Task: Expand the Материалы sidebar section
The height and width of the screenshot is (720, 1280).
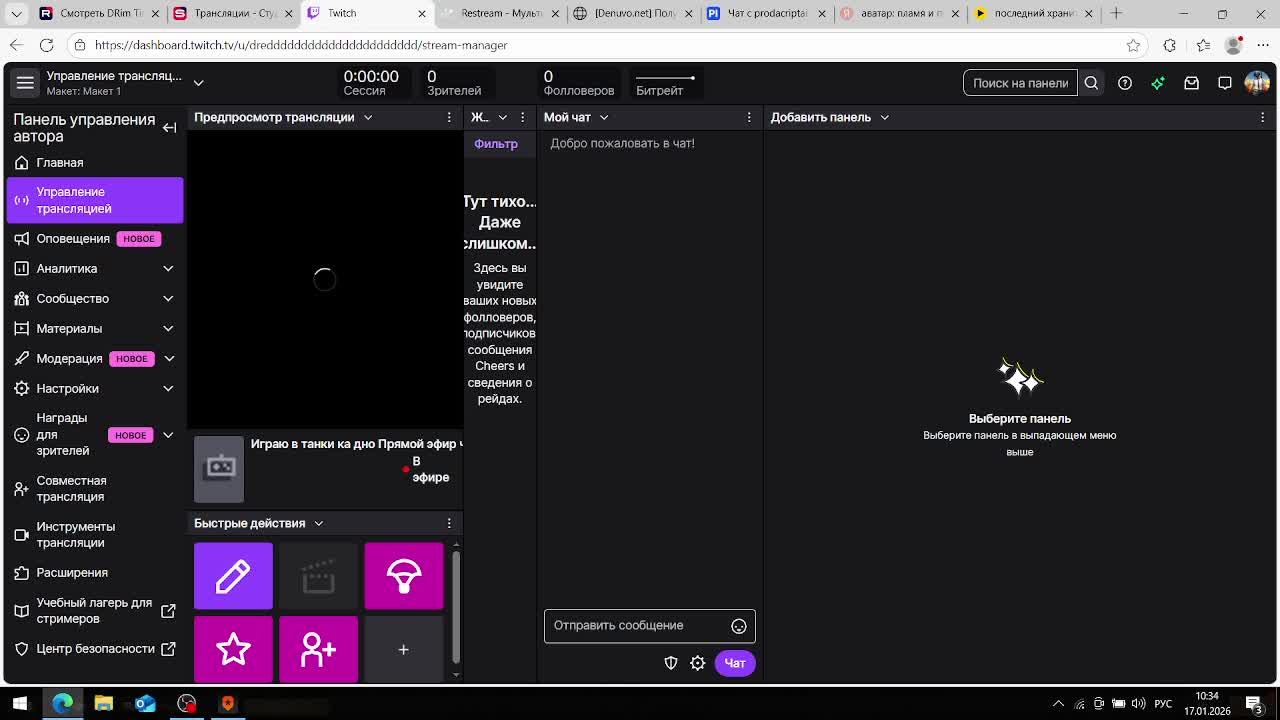Action: [168, 328]
